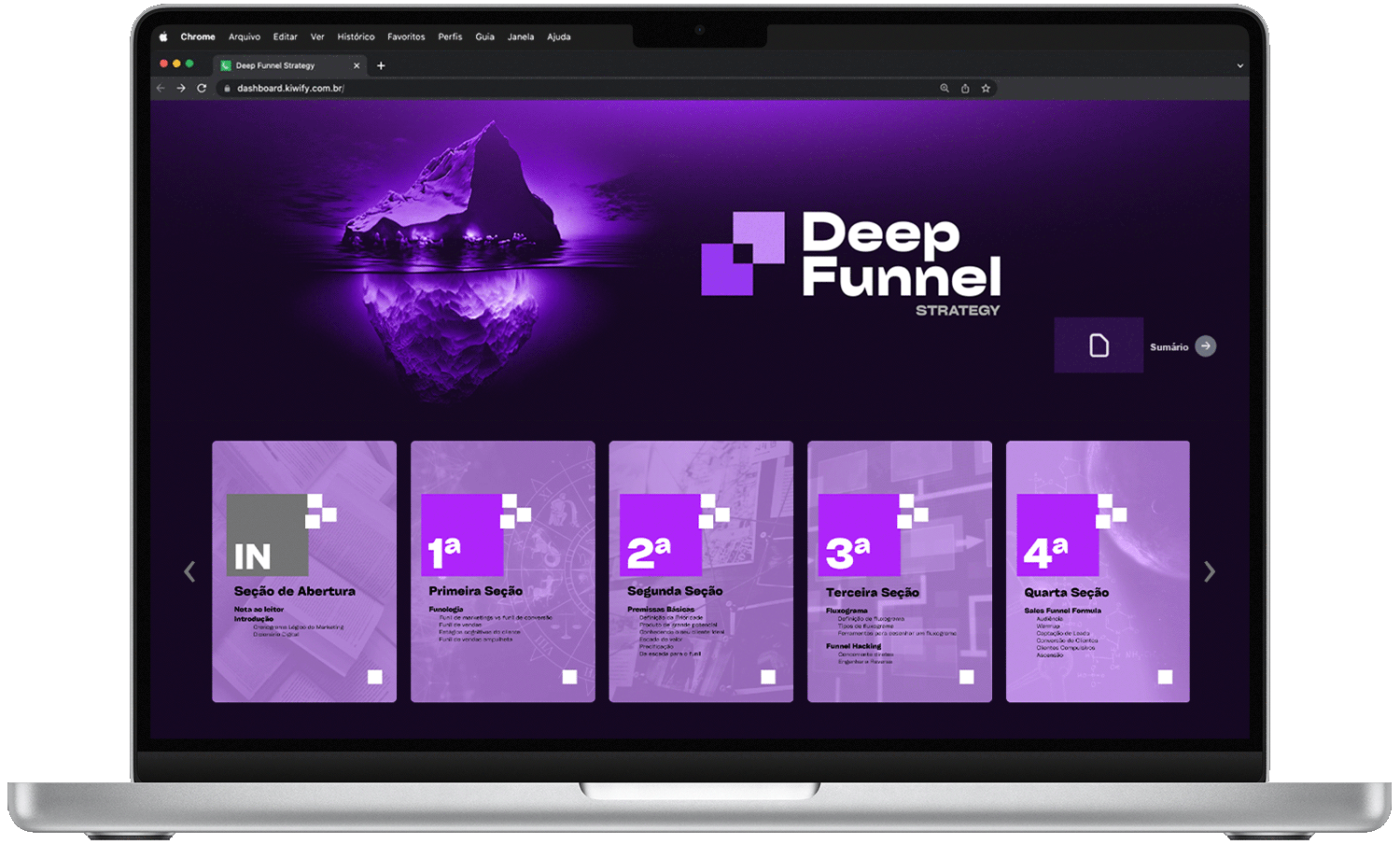
Task: Click the site security lock icon
Action: pos(227,88)
